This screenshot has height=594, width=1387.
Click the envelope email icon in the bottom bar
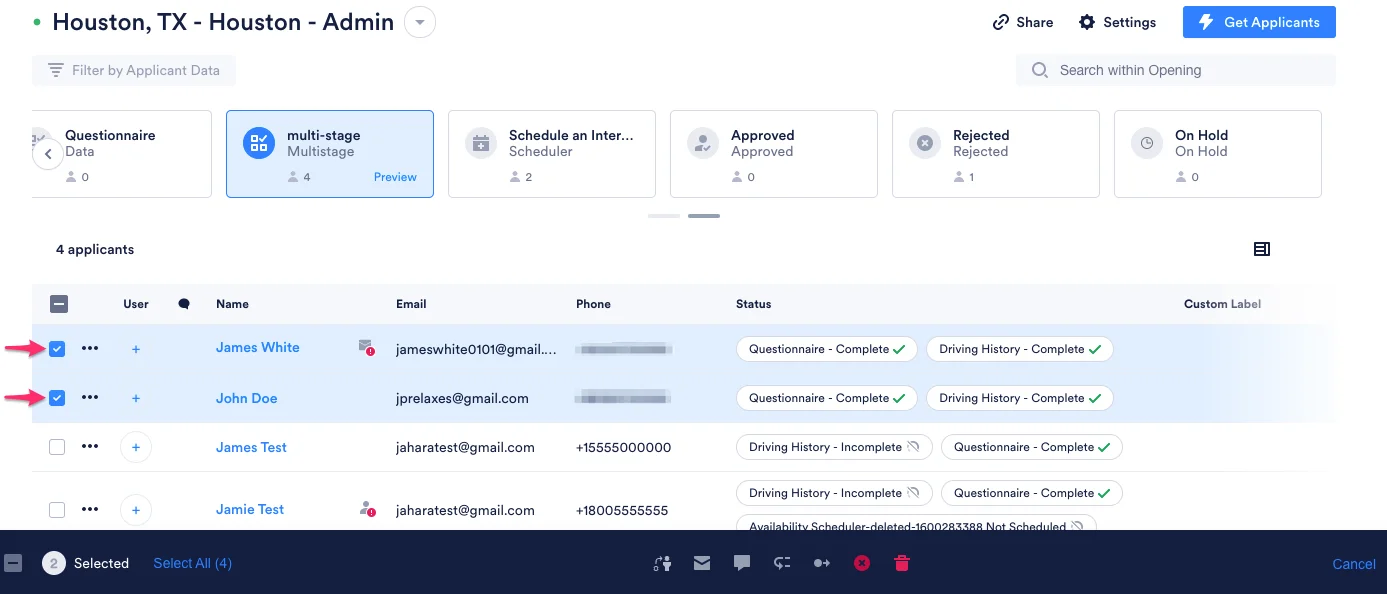tap(702, 563)
